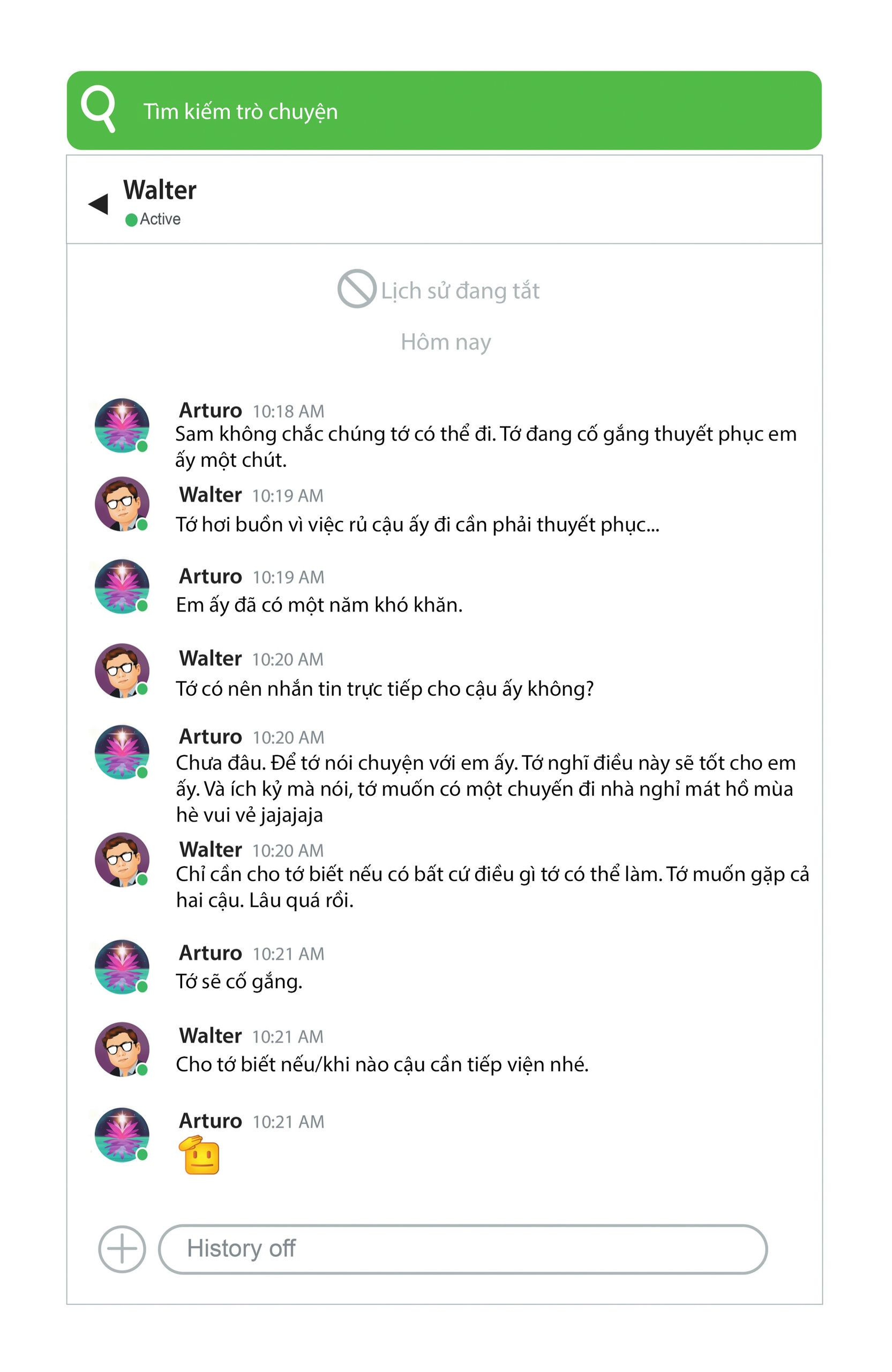892x1372 pixels.
Task: Click Walter's avatar at 10:19 AM
Action: tap(122, 504)
